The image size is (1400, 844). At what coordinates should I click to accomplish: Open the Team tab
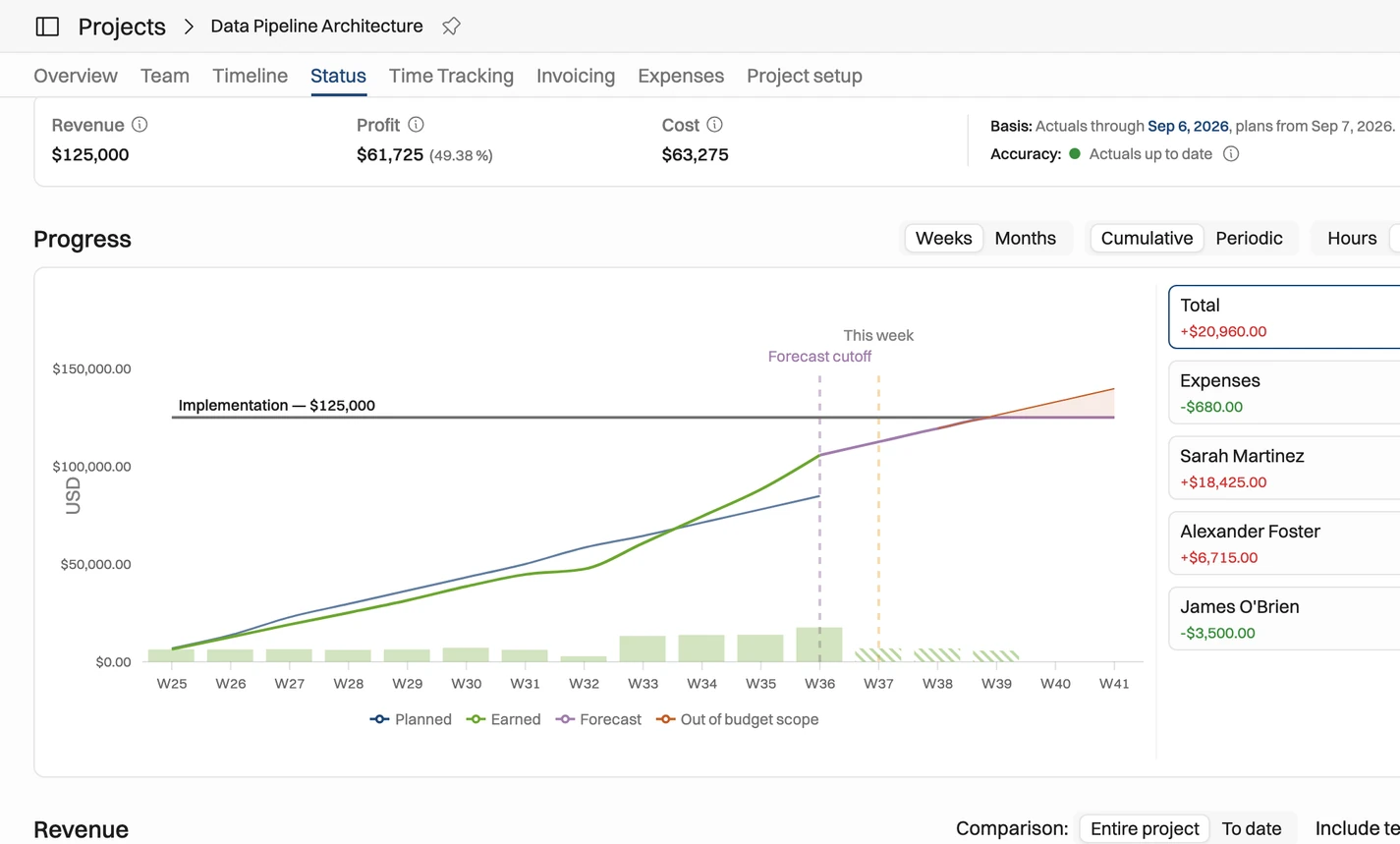click(165, 76)
